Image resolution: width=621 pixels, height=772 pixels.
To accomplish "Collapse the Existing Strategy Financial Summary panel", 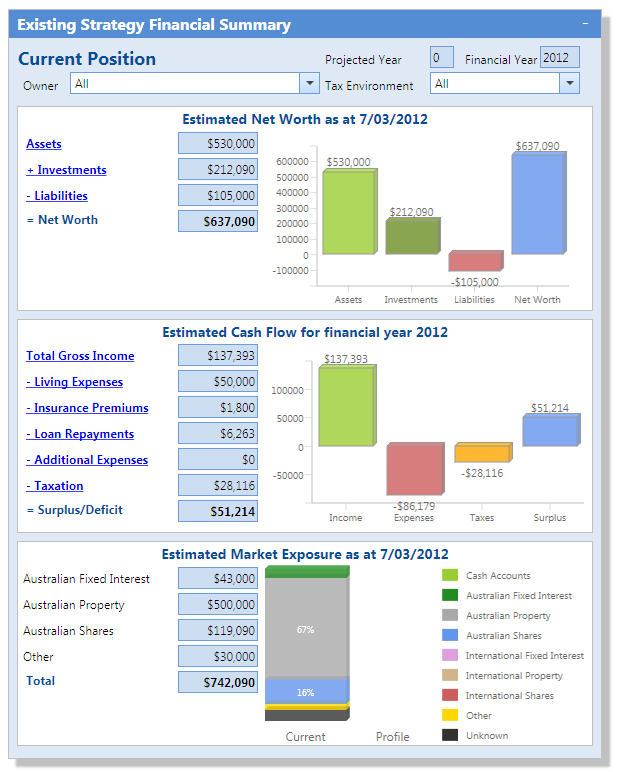I will tap(585, 24).
